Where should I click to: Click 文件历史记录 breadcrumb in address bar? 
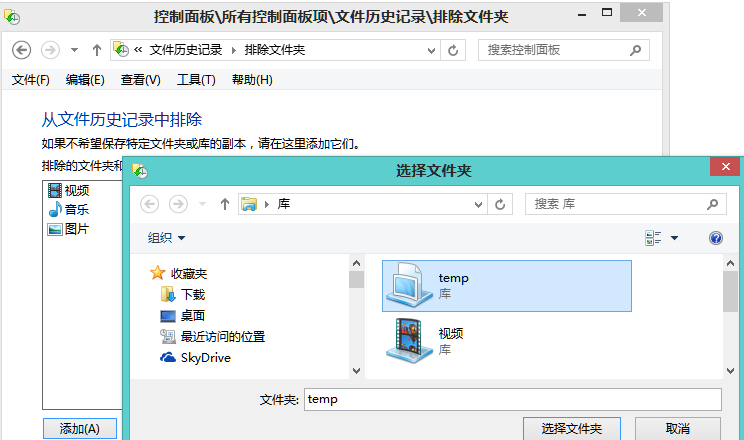pos(186,50)
